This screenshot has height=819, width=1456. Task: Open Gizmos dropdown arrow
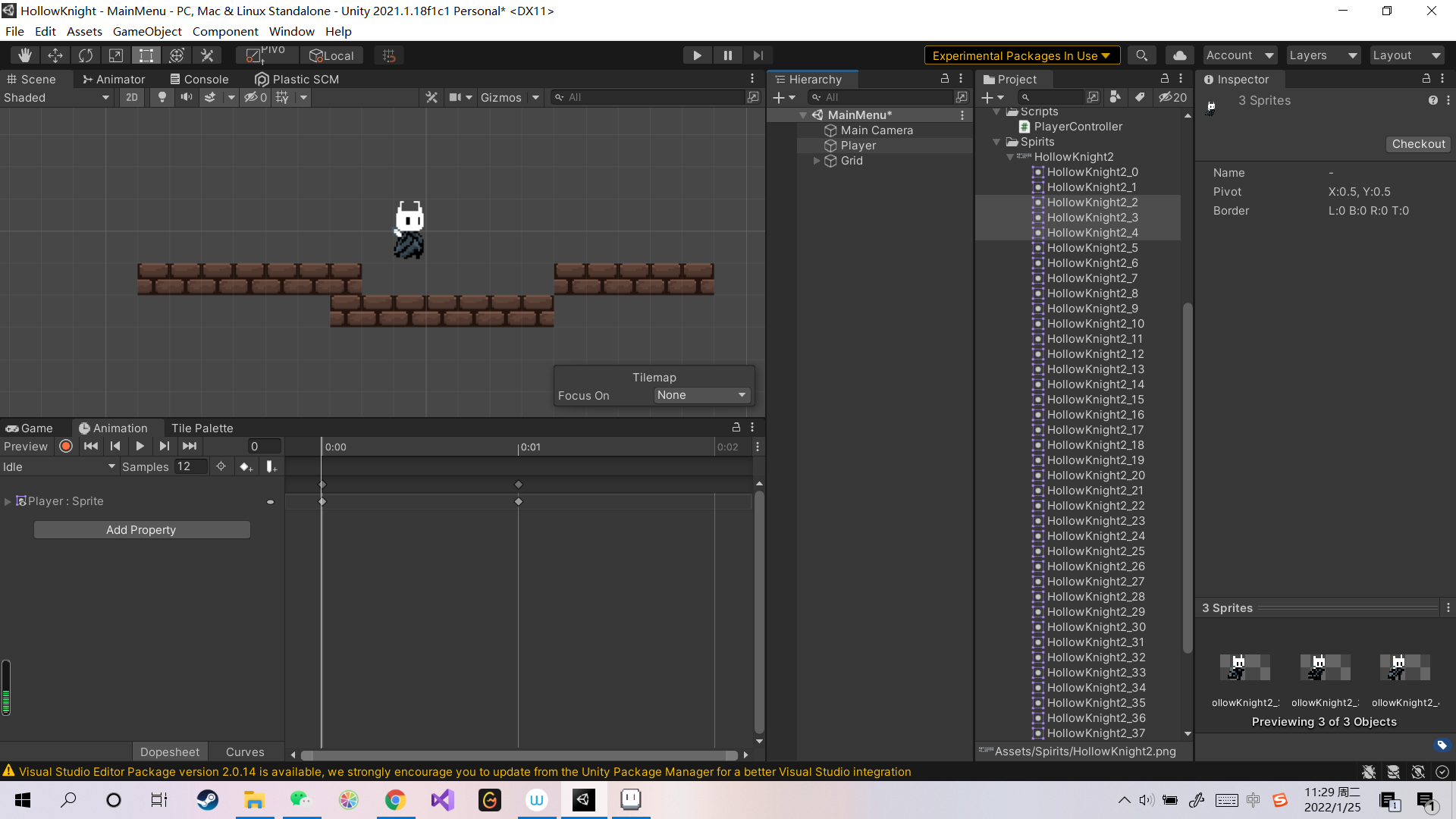pyautogui.click(x=535, y=97)
